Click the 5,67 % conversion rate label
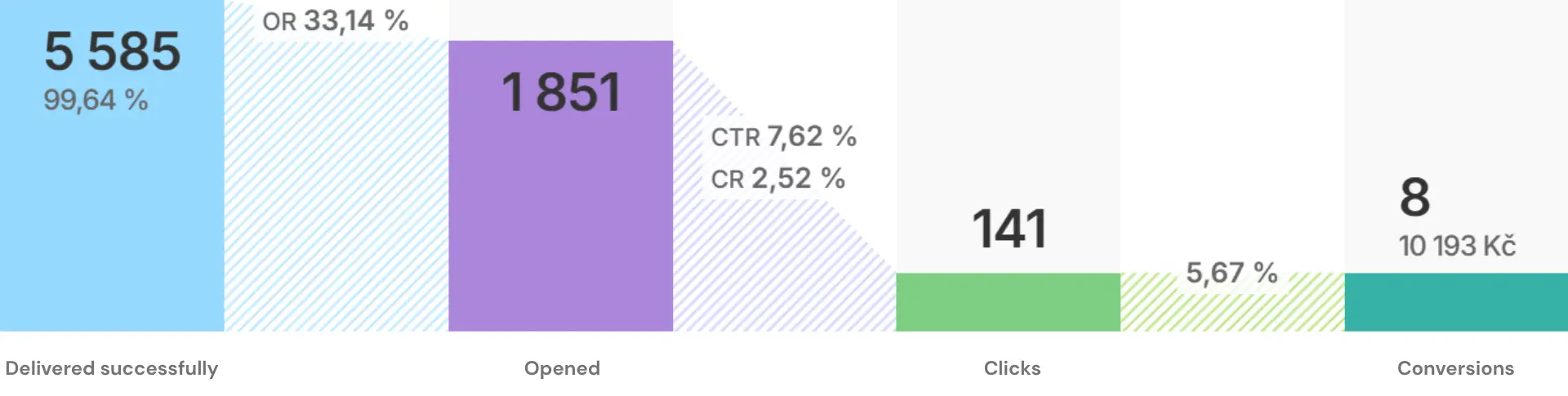Screen dimensions: 1568x396 (x=1232, y=273)
